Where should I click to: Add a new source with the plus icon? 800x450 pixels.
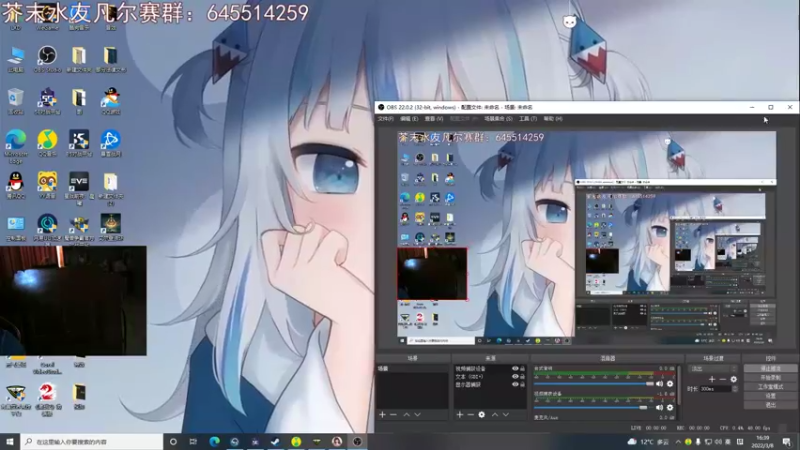coord(460,415)
